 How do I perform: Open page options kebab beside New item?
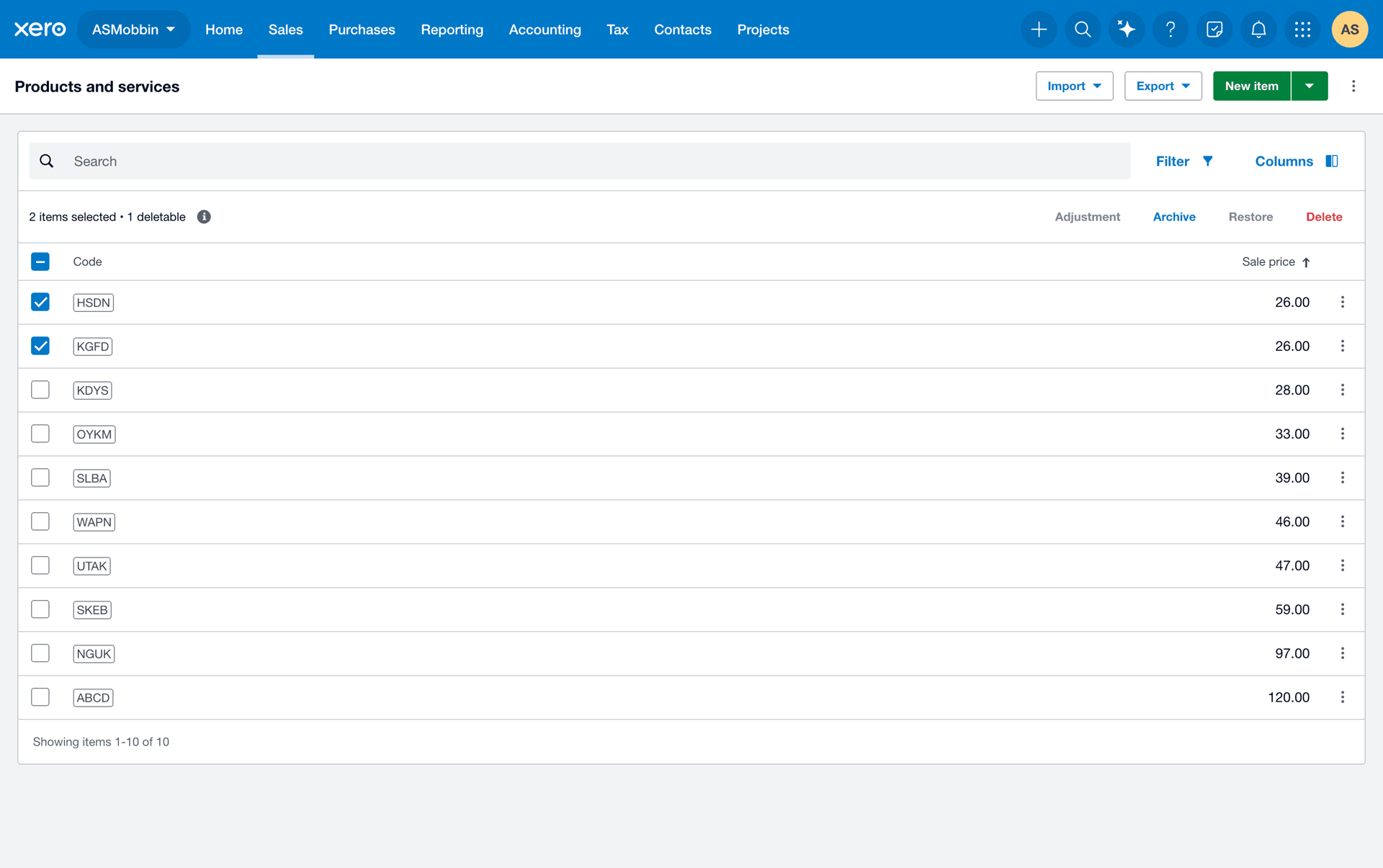pyautogui.click(x=1353, y=86)
